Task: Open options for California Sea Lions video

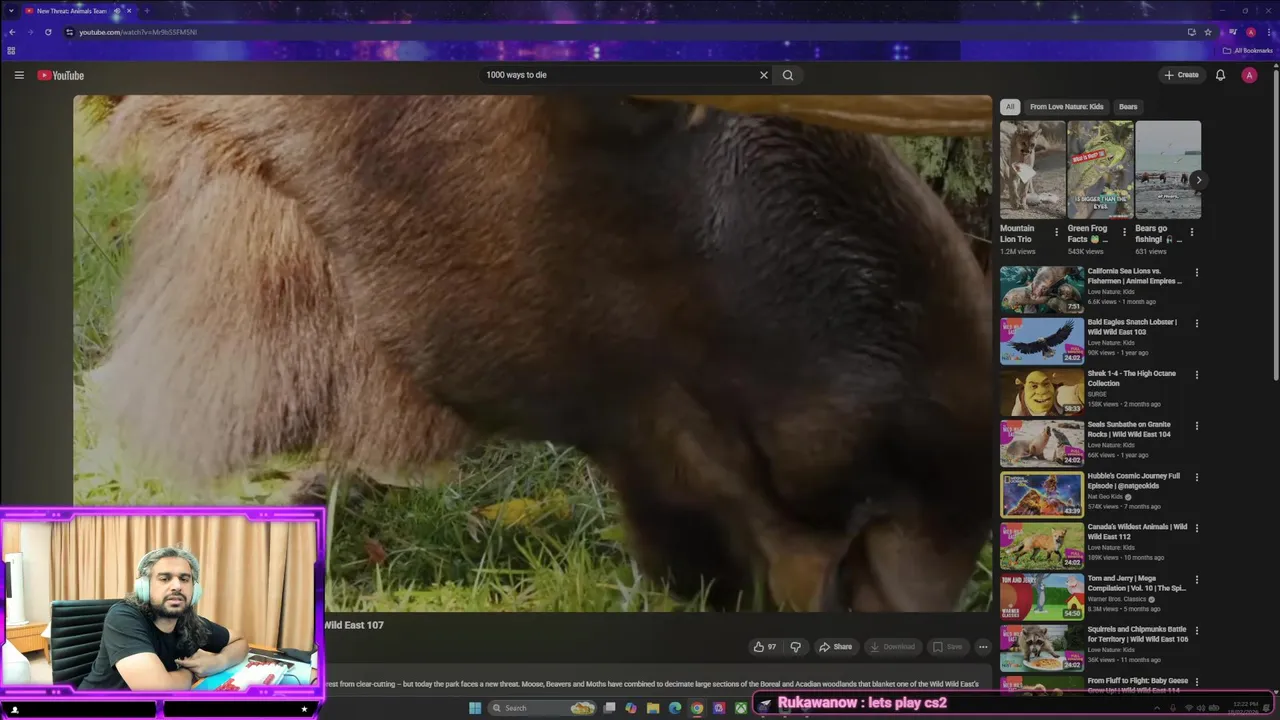Action: pyautogui.click(x=1196, y=272)
